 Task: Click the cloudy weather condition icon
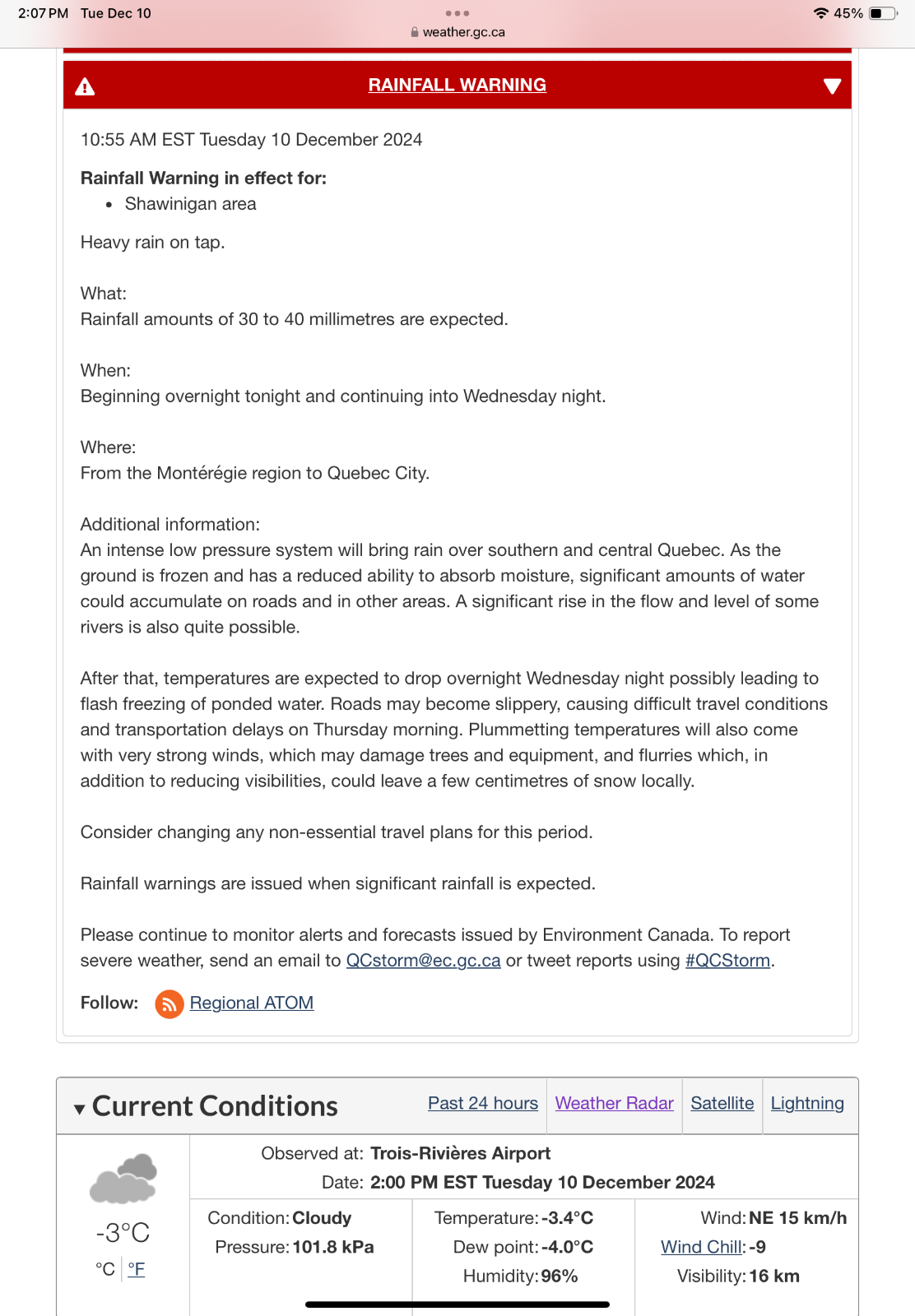[x=123, y=1178]
